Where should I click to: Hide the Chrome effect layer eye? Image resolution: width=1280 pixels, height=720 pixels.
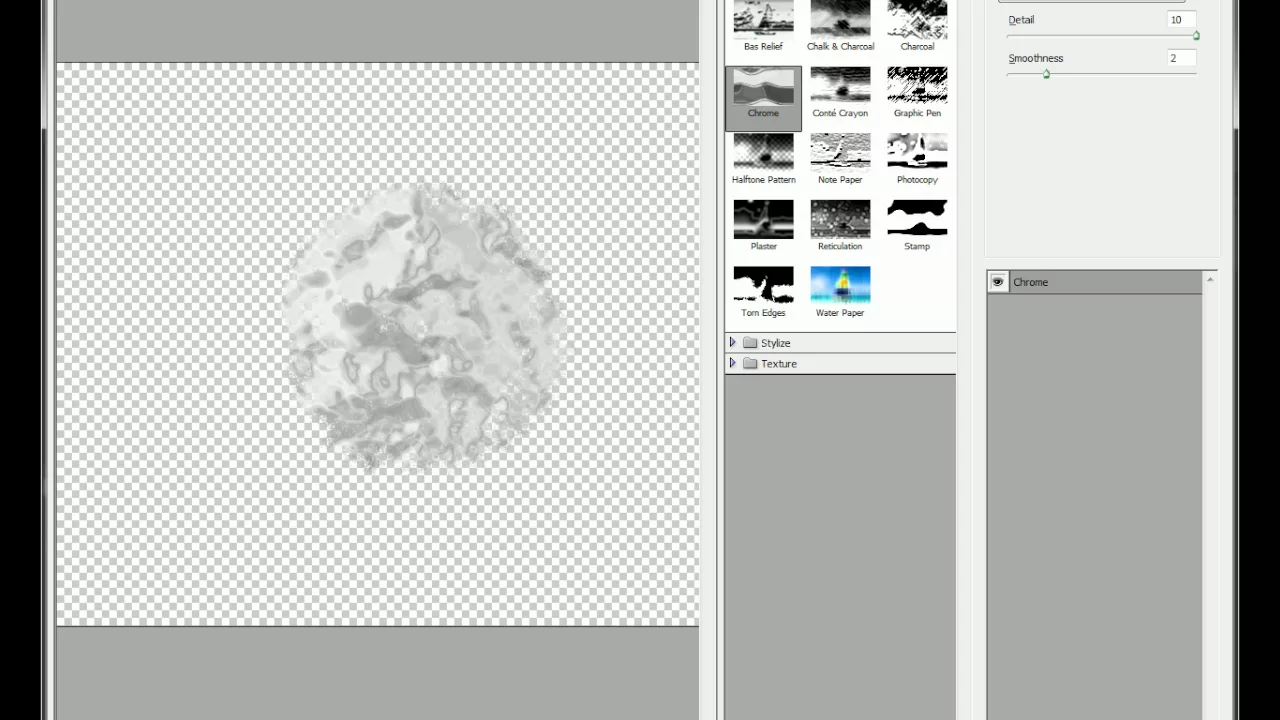point(997,282)
